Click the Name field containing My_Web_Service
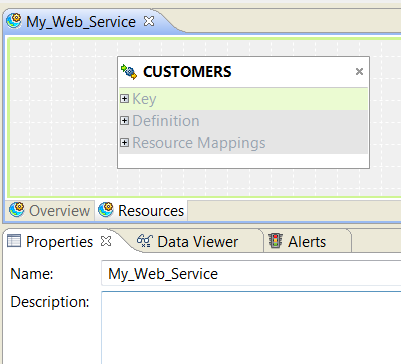This screenshot has width=401, height=364. point(251,273)
